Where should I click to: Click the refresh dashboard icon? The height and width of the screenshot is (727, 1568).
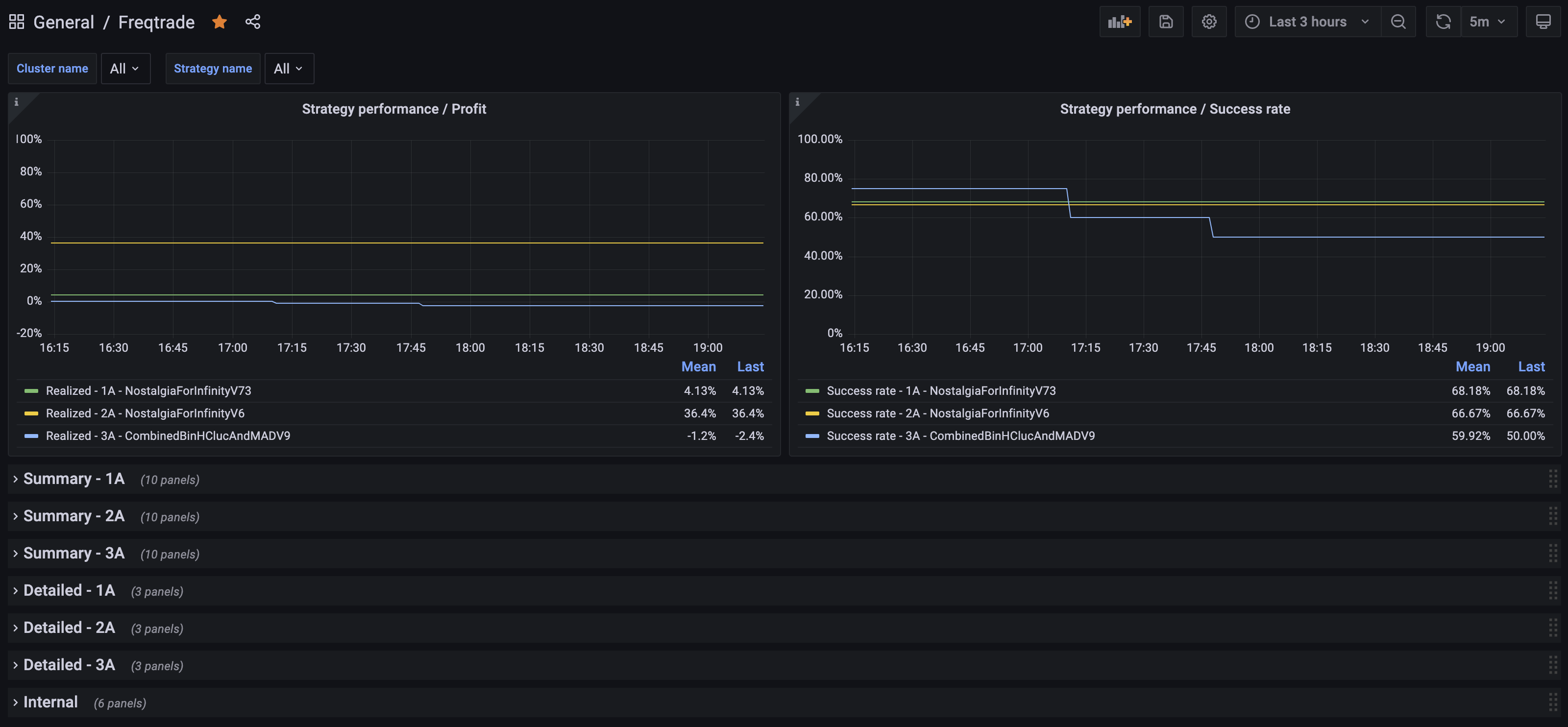click(1443, 22)
